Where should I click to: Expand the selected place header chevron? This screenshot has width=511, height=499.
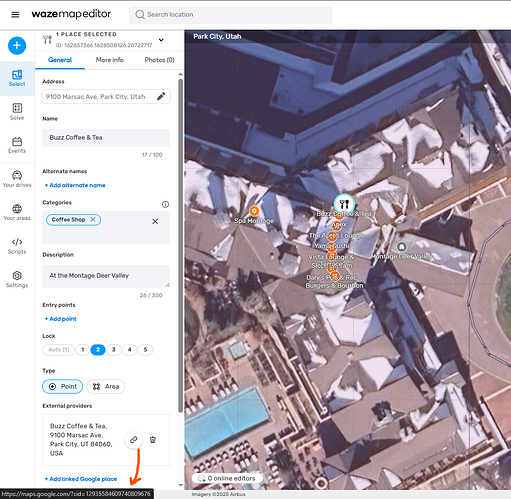(161, 40)
